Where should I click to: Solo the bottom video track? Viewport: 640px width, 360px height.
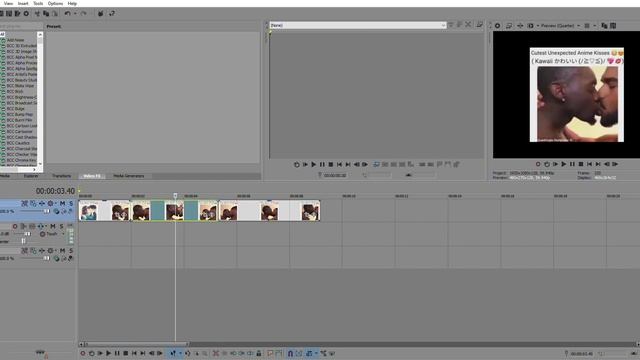click(x=71, y=251)
